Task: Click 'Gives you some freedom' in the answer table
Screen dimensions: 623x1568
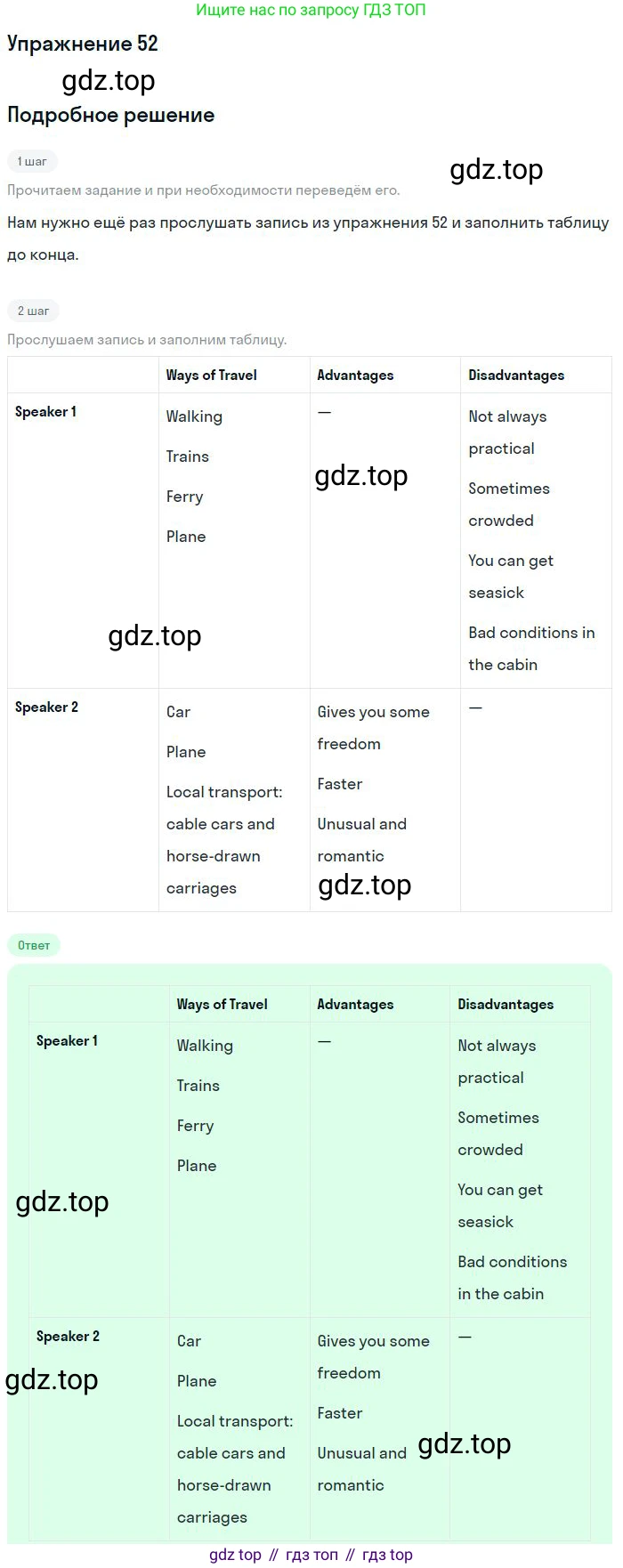Action: (x=373, y=1356)
